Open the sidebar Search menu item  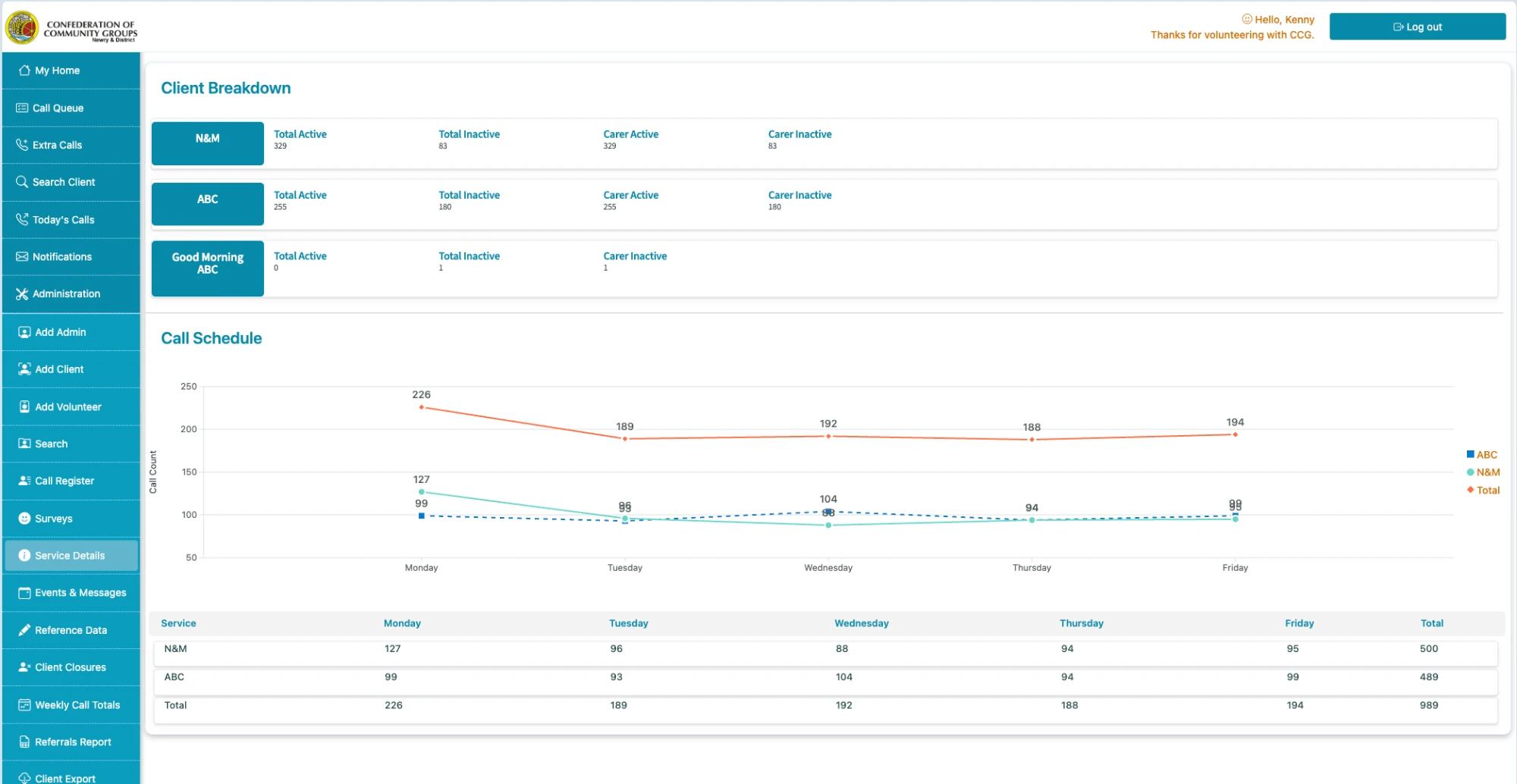click(x=71, y=444)
